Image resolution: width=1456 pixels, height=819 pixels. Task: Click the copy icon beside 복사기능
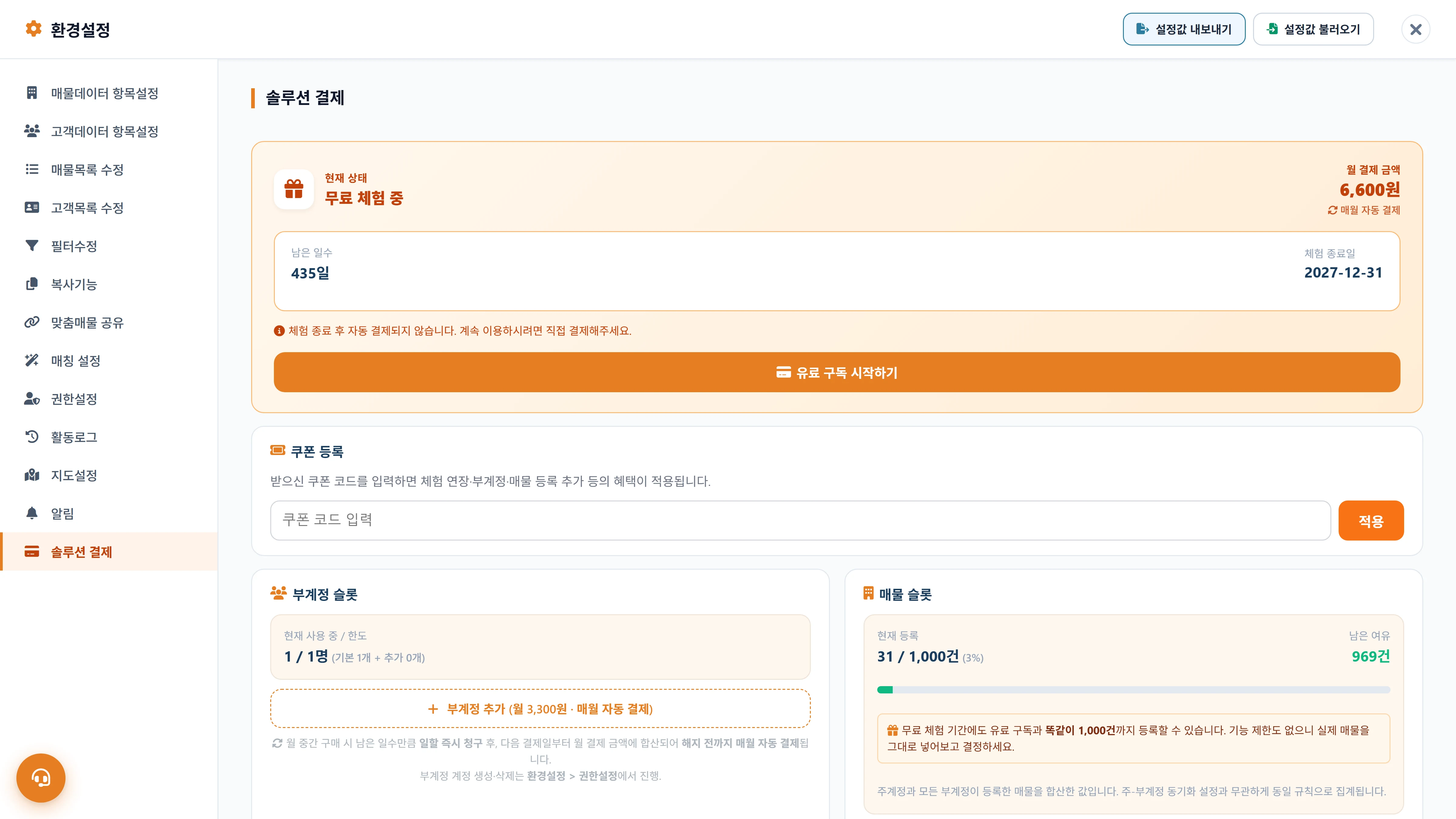[x=32, y=284]
